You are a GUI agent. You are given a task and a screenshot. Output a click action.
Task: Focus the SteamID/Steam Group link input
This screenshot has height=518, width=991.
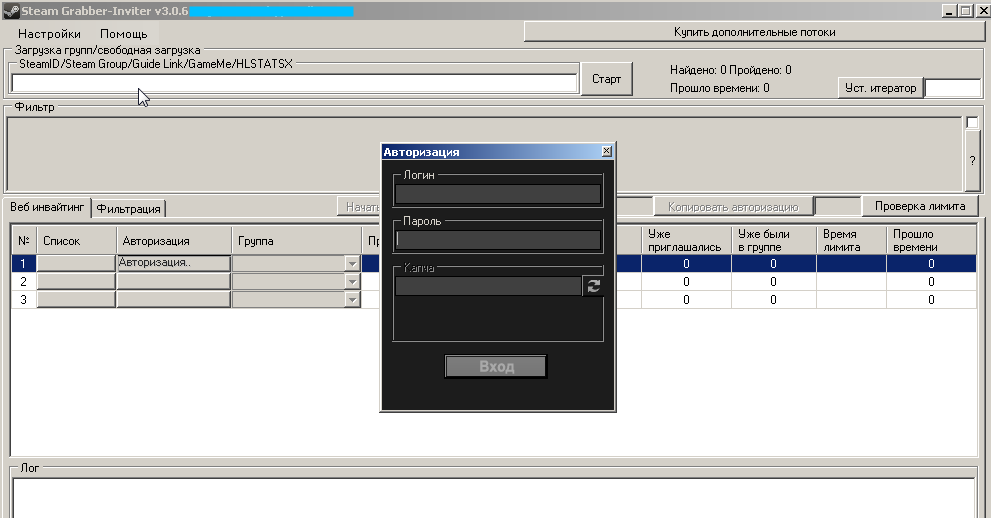pyautogui.click(x=294, y=83)
